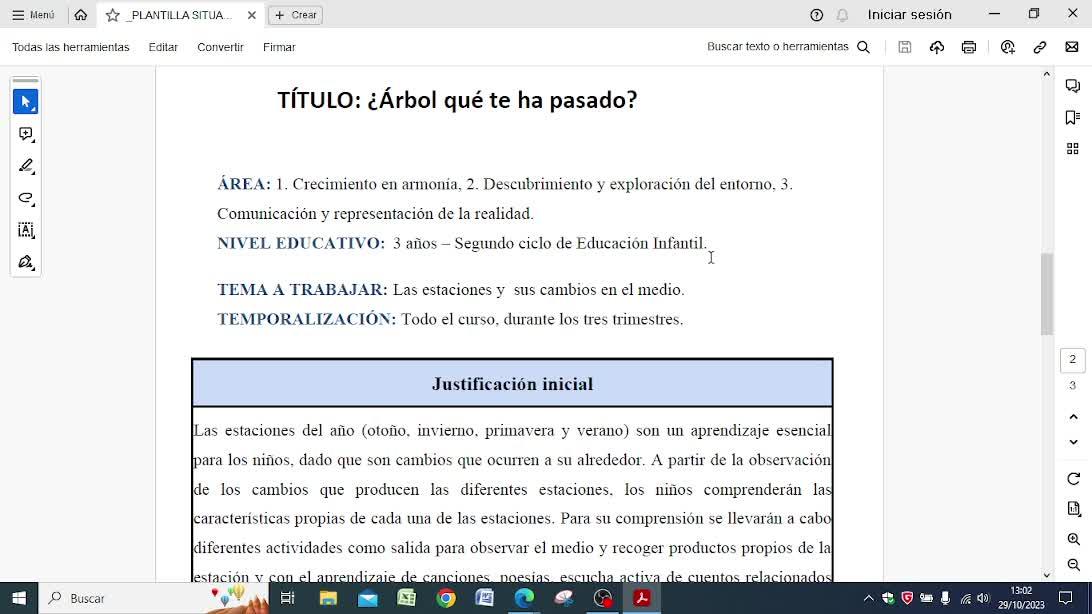Open the help question mark

pos(817,15)
